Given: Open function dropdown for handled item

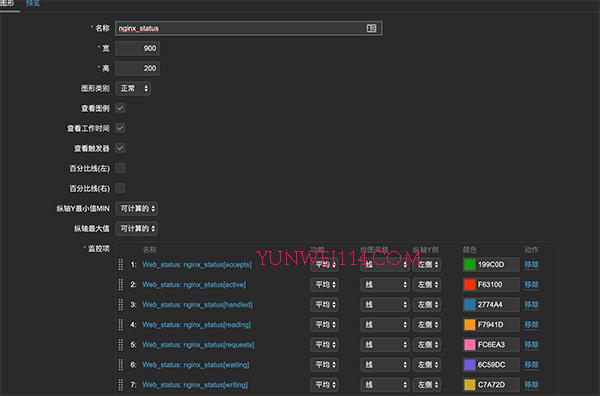Looking at the screenshot, I should pos(324,305).
